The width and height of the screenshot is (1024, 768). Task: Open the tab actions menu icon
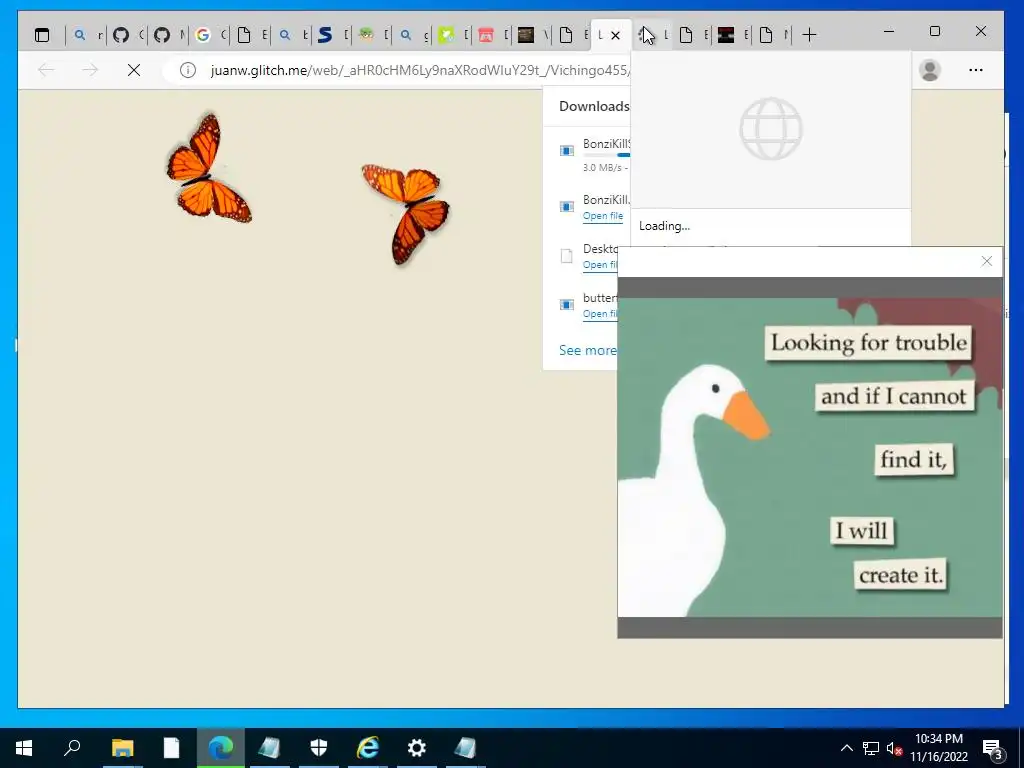tap(42, 35)
